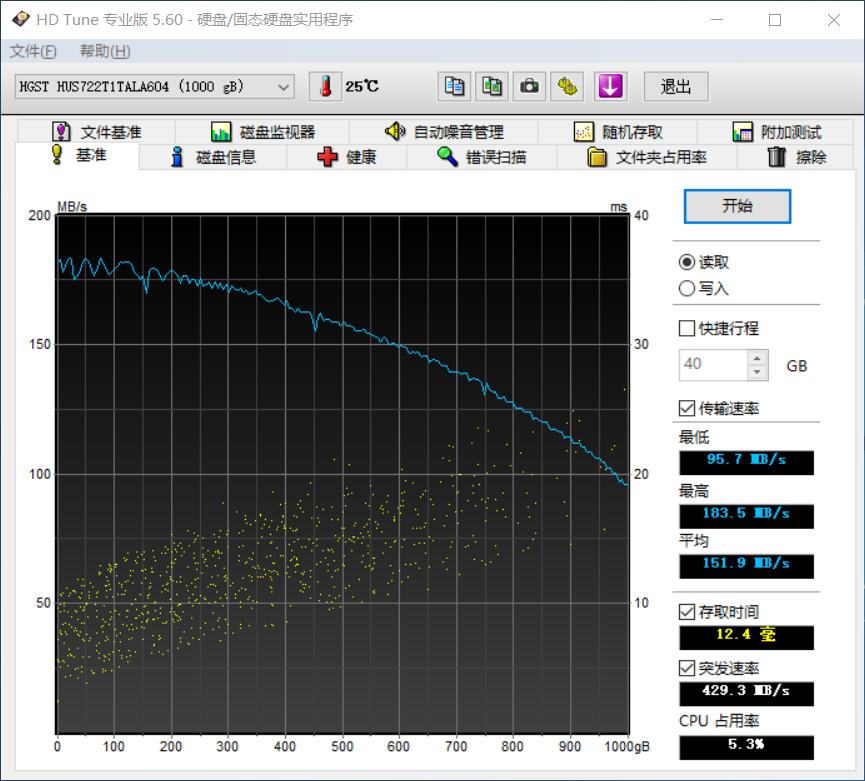The image size is (865, 781).
Task: Click the thermometer temperature icon
Action: point(325,87)
